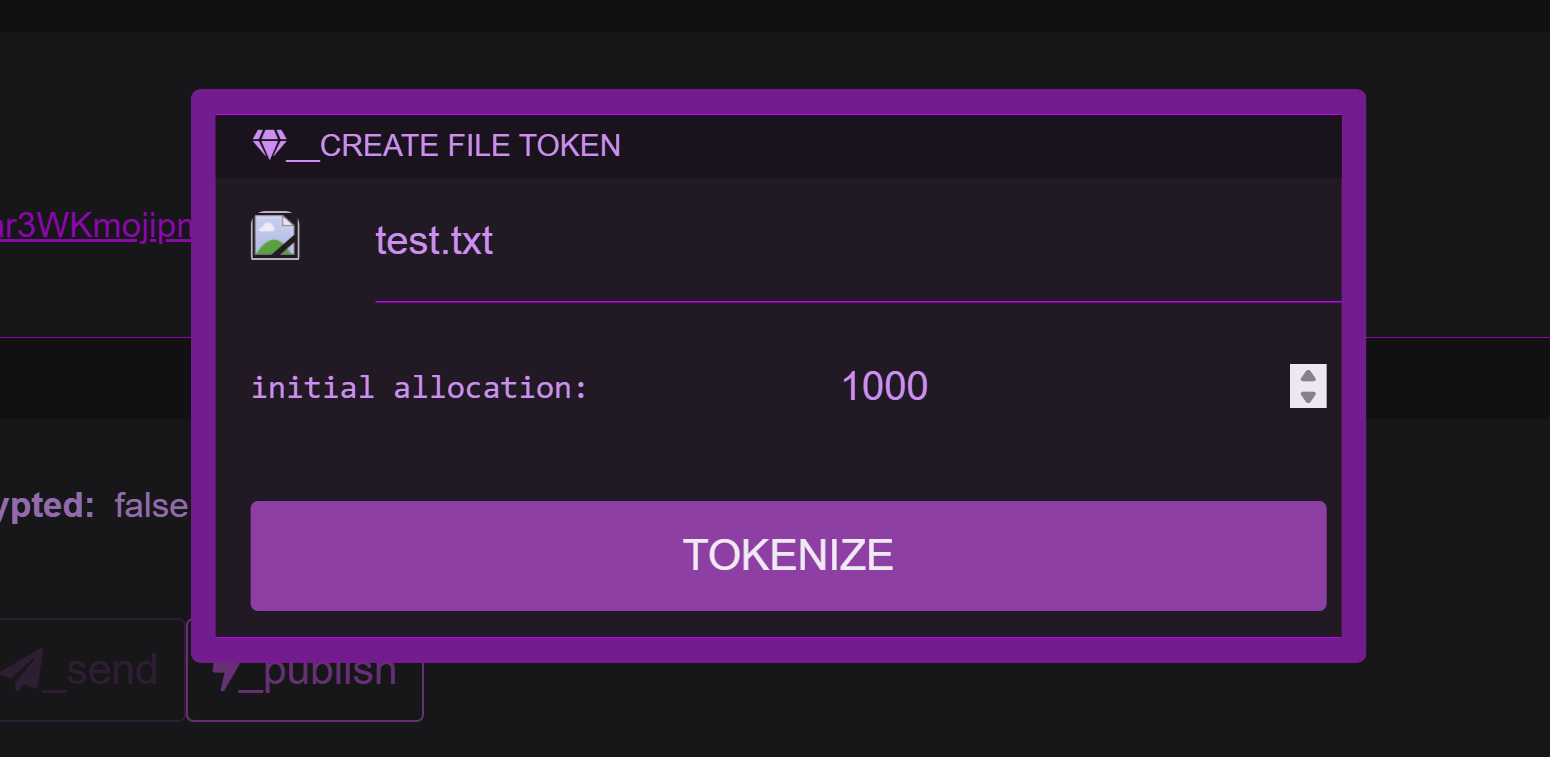Viewport: 1550px width, 757px height.
Task: Increase initial allocation with up arrow
Action: click(1308, 376)
